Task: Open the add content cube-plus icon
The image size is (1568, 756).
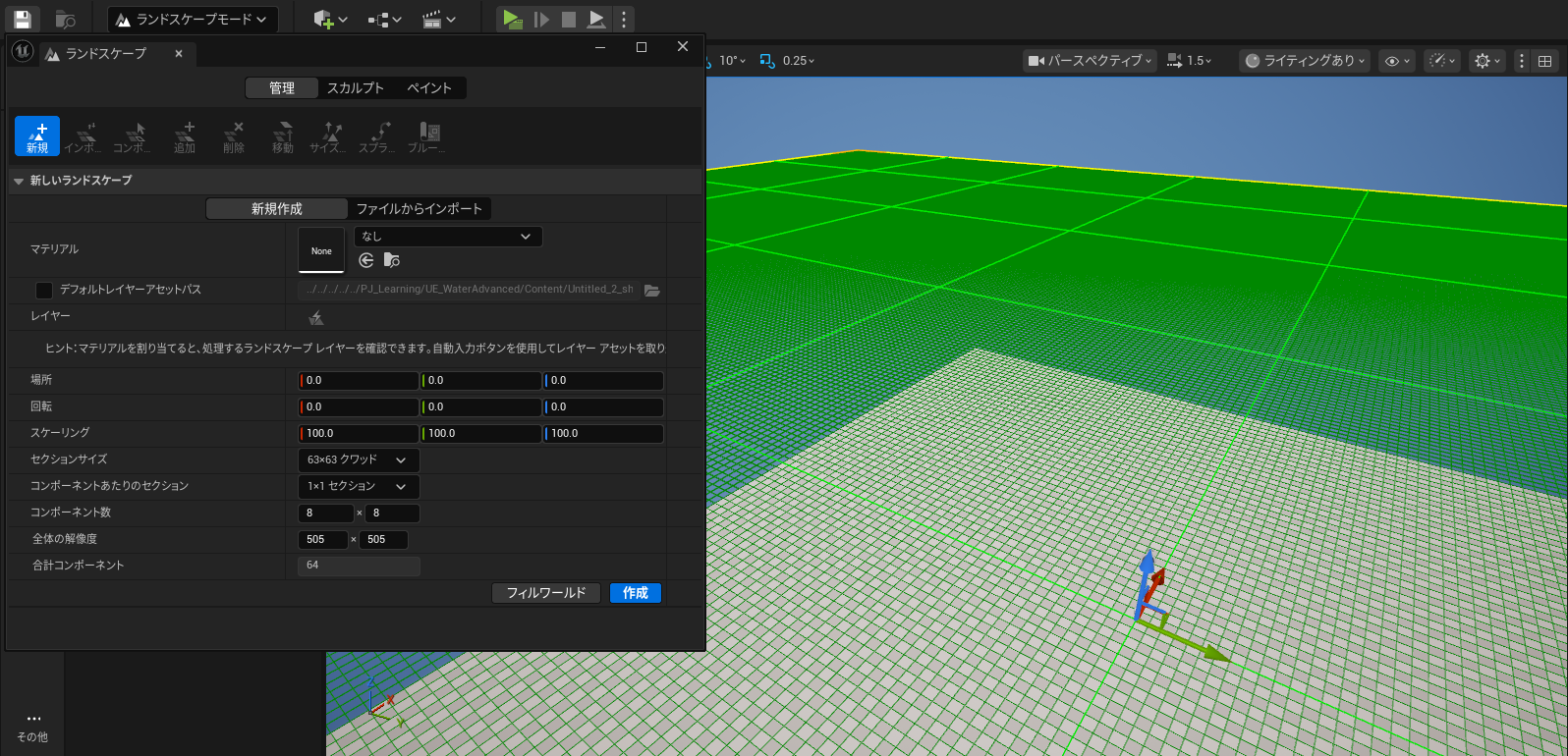Action: [323, 19]
